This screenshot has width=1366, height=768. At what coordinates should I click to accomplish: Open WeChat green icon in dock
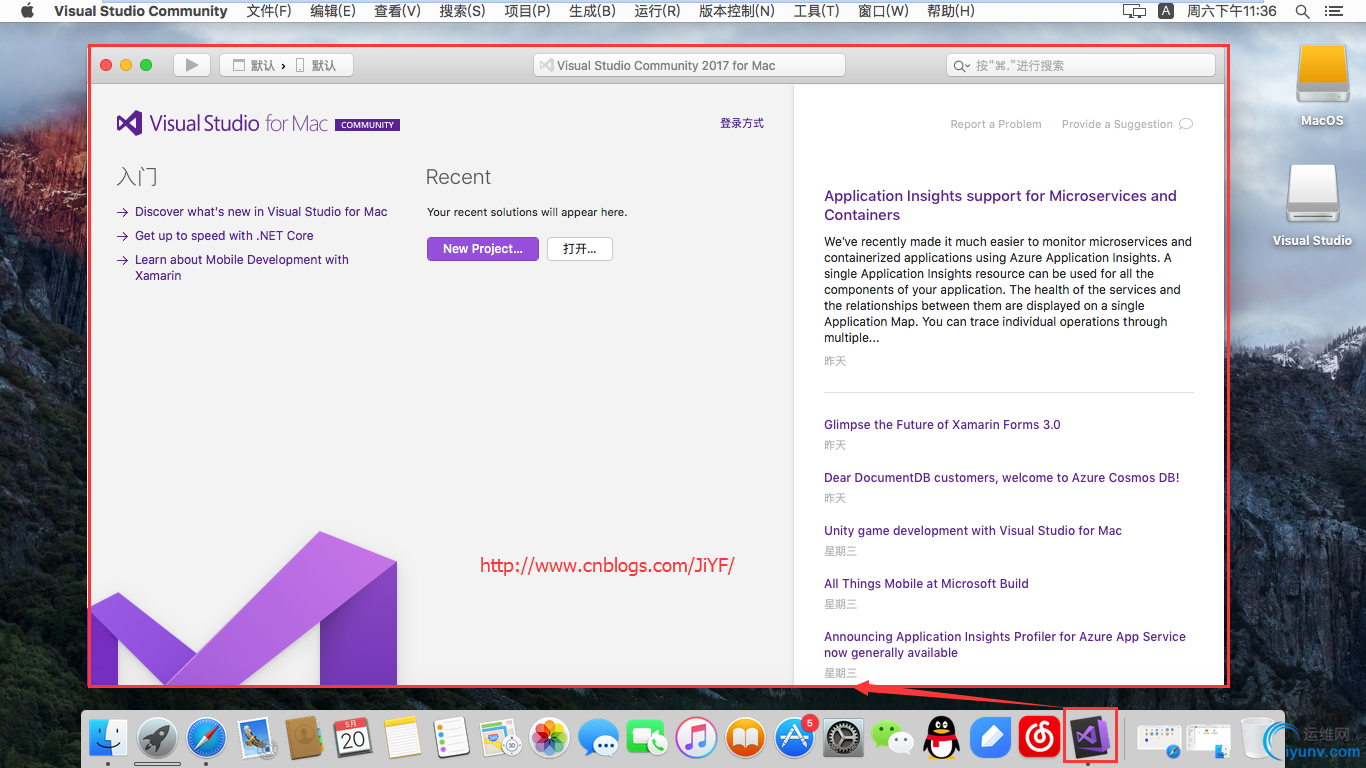(892, 738)
